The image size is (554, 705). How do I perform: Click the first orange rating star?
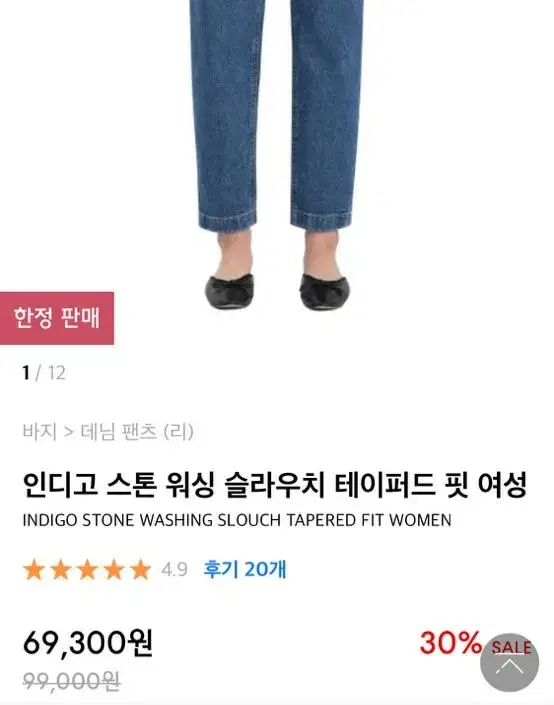34,570
